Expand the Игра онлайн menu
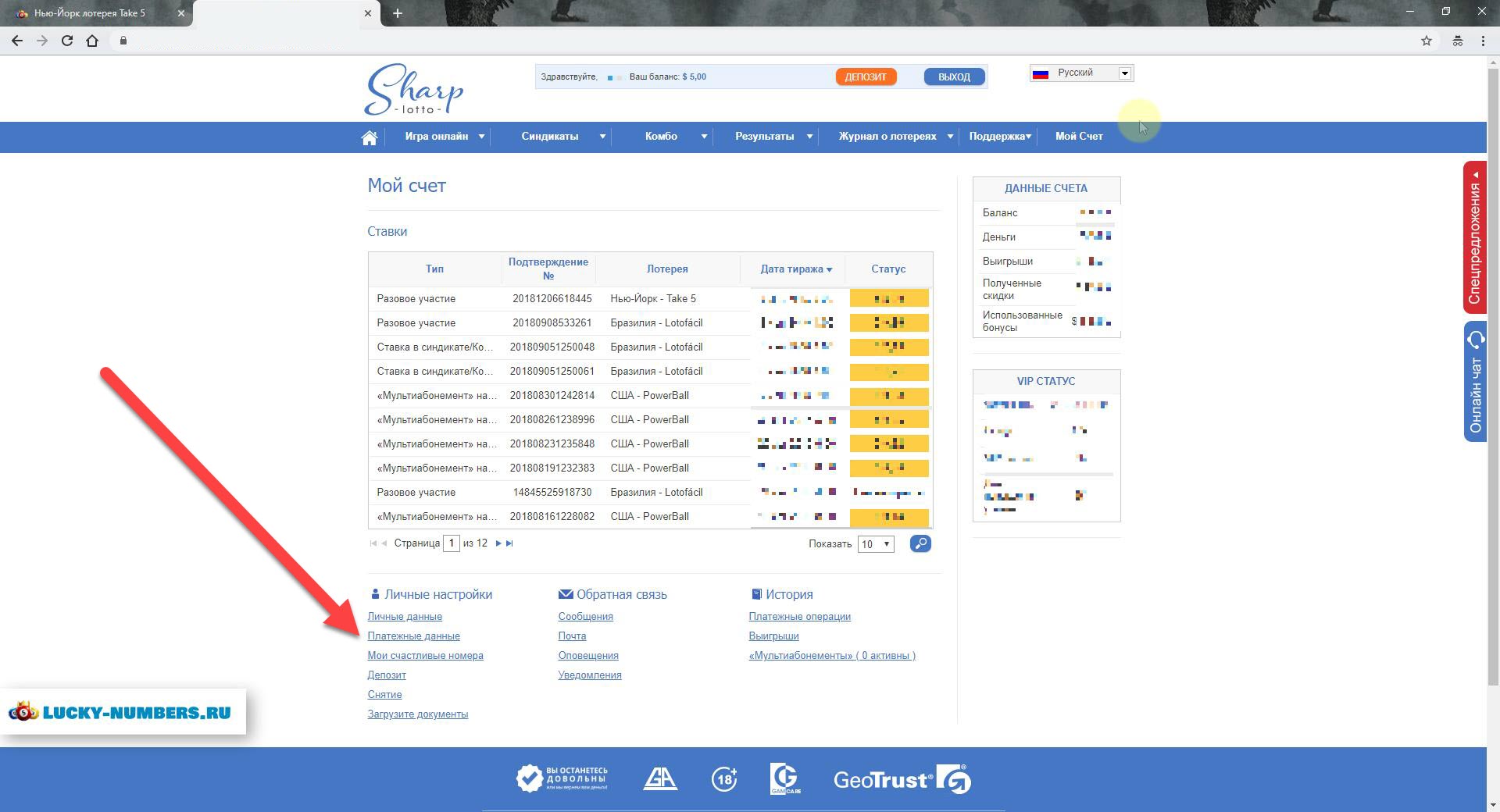1500x812 pixels. (x=444, y=137)
